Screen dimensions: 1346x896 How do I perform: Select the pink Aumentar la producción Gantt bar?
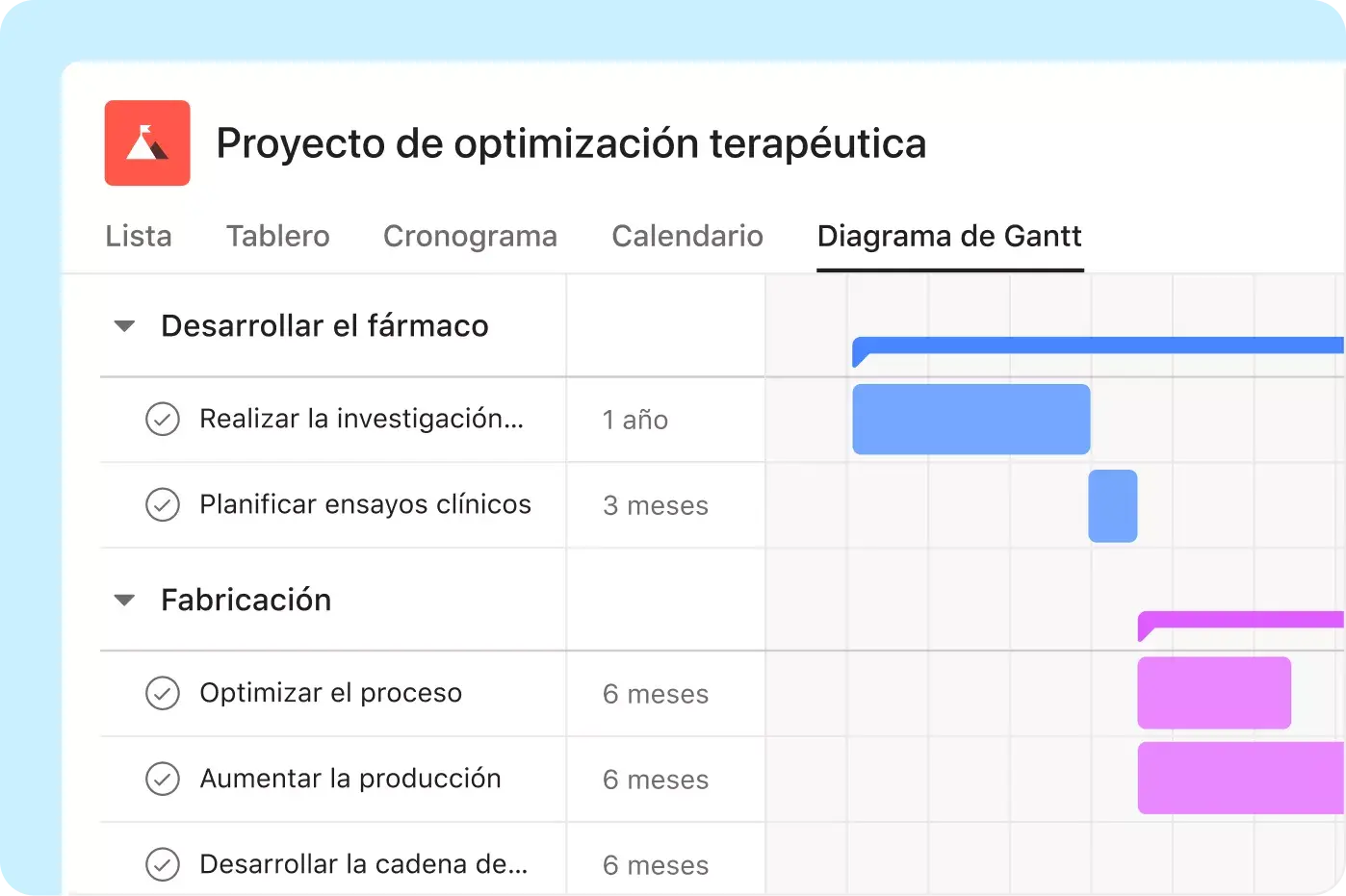pyautogui.click(x=1241, y=778)
